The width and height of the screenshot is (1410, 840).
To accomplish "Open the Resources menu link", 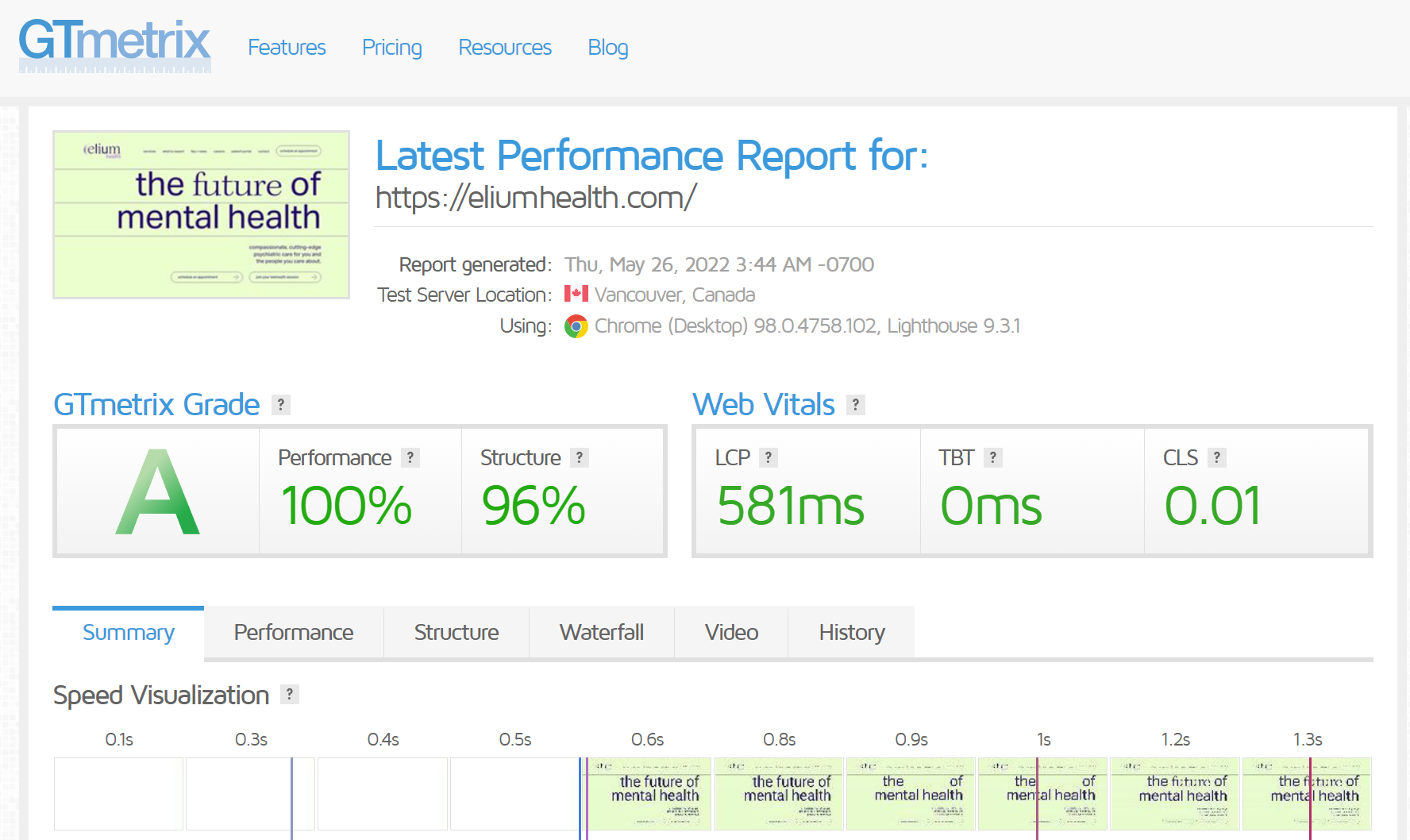I will [505, 48].
